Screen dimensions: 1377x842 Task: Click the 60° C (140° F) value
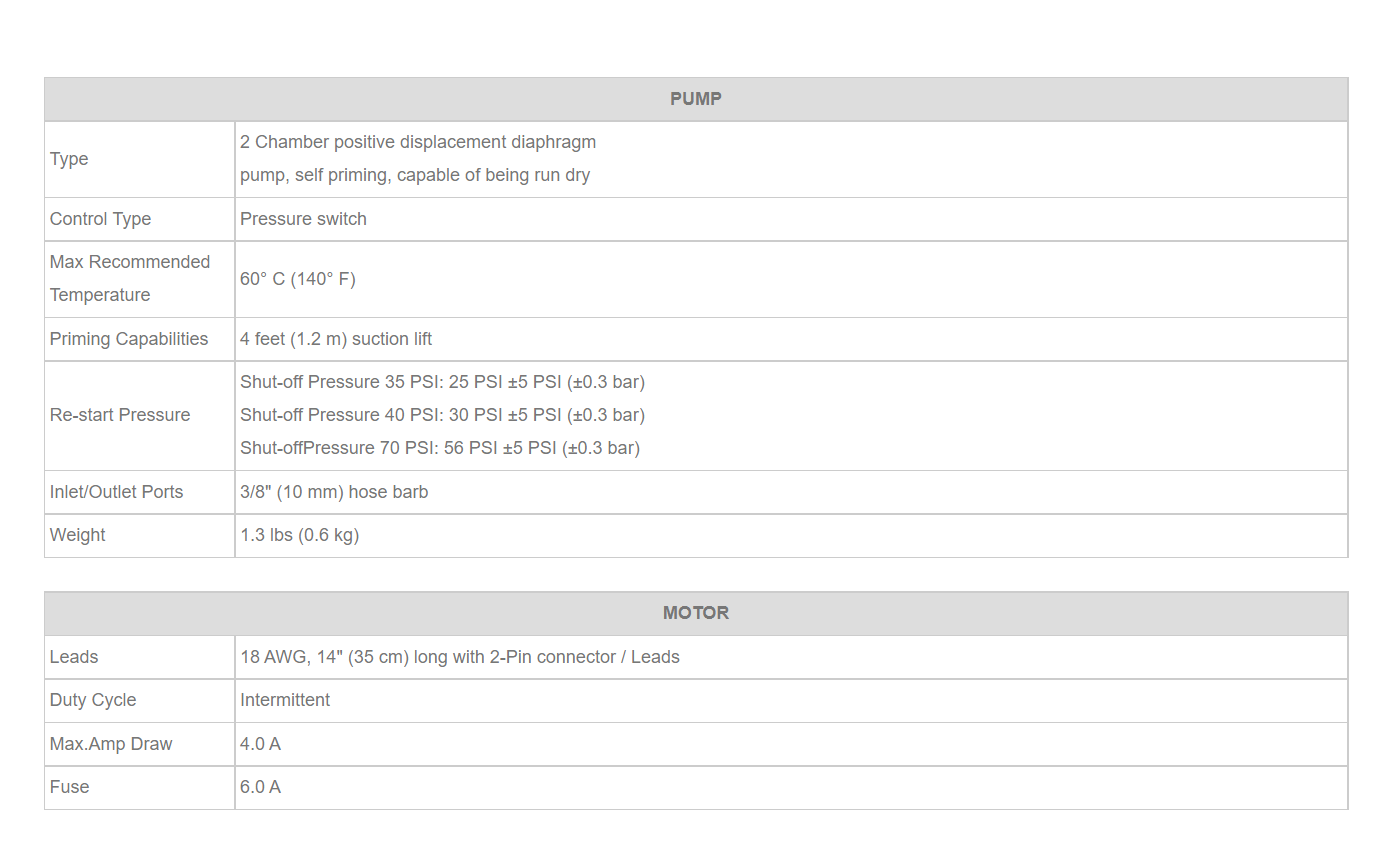[x=298, y=279]
